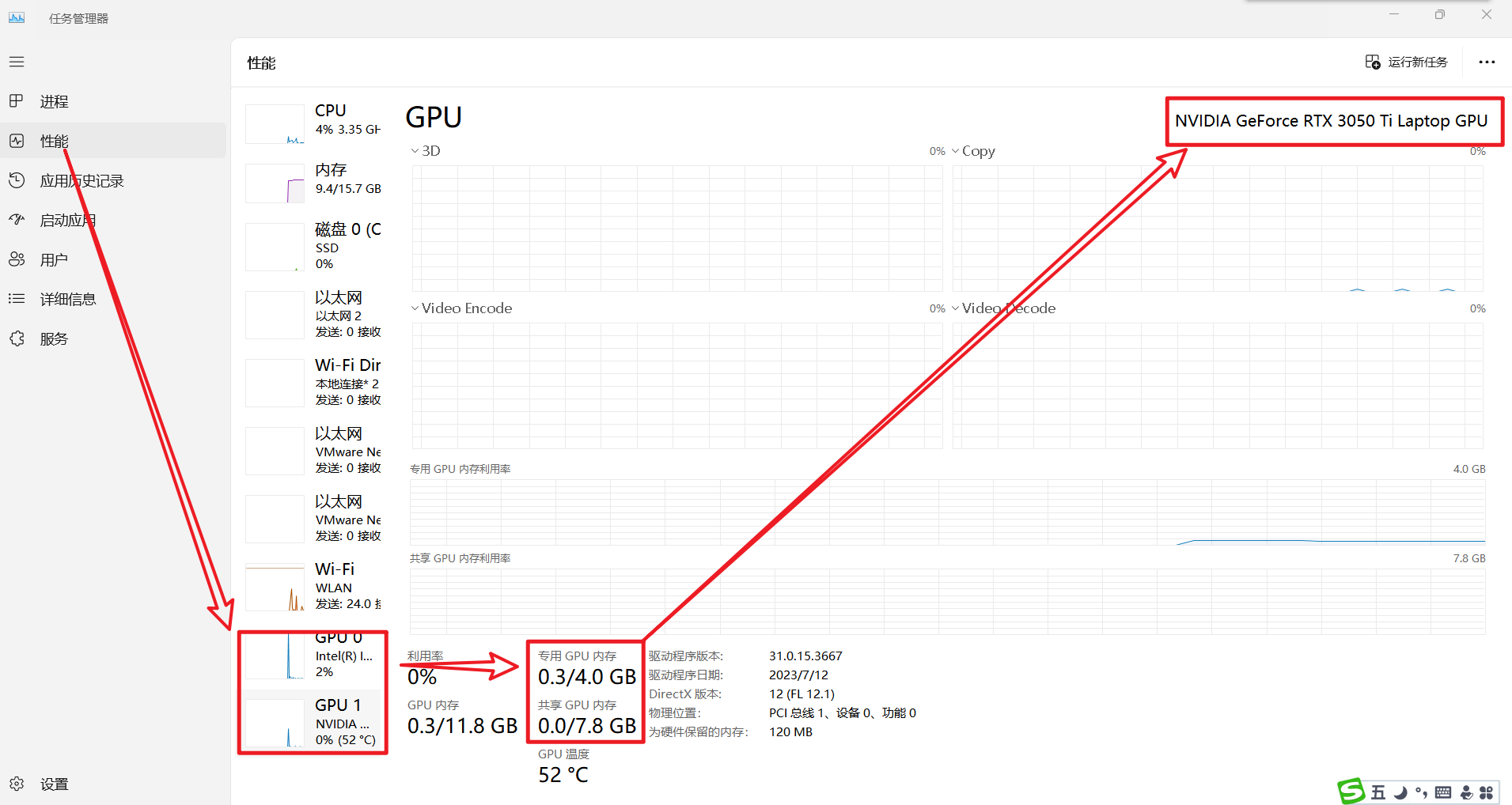Click the 专用 GPU 内存利用率 graph area
Image resolution: width=1512 pixels, height=805 pixels.
click(x=947, y=512)
